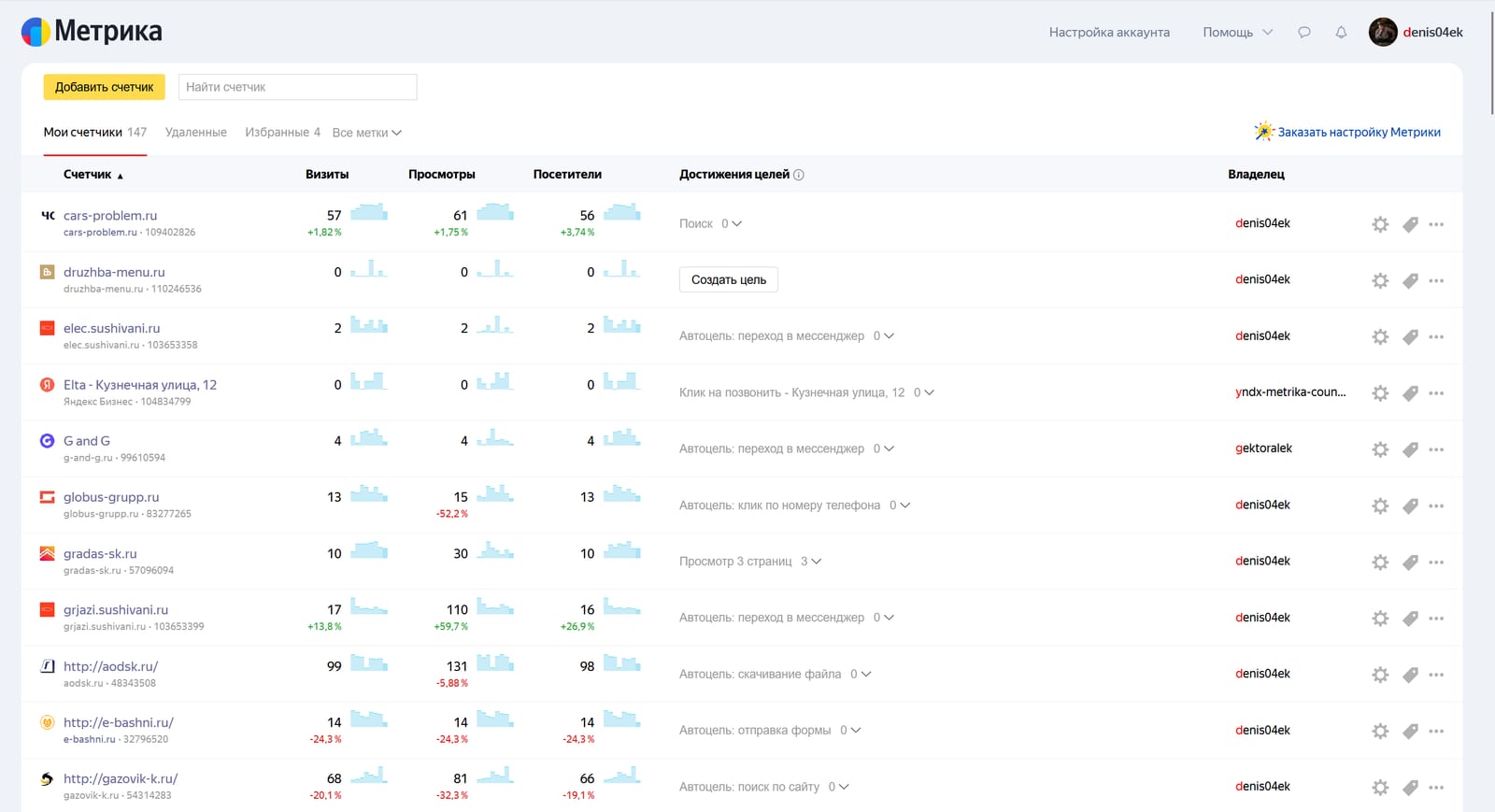This screenshot has height=812, width=1495.
Task: Click tag icon for druzhba-menu.ru row
Action: 1411,280
